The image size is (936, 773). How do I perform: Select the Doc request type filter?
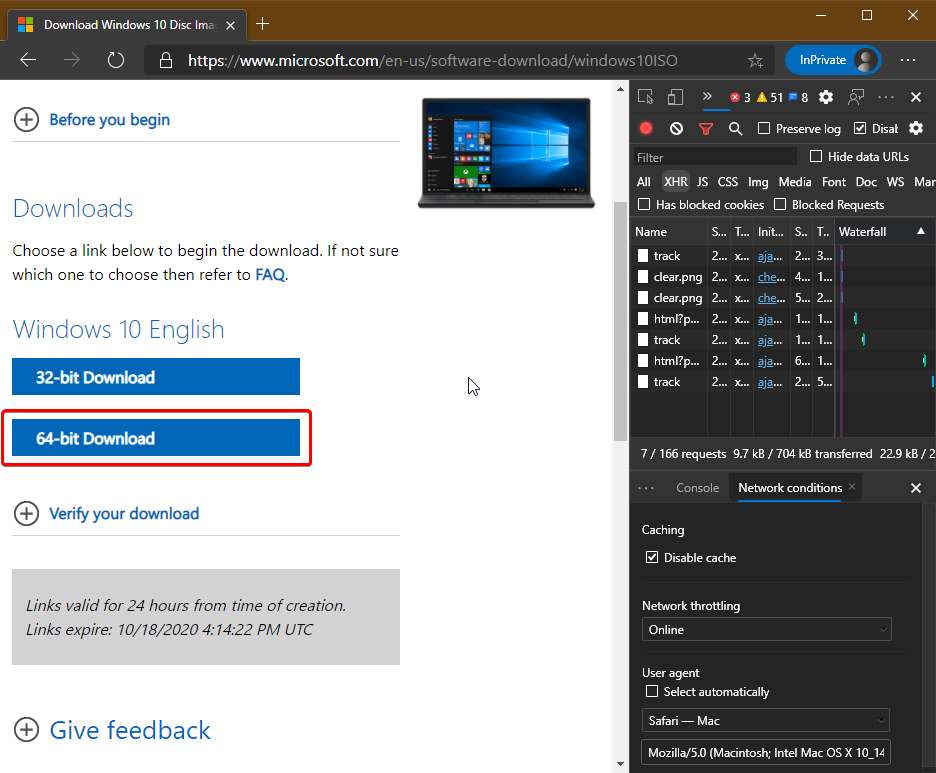(x=866, y=182)
